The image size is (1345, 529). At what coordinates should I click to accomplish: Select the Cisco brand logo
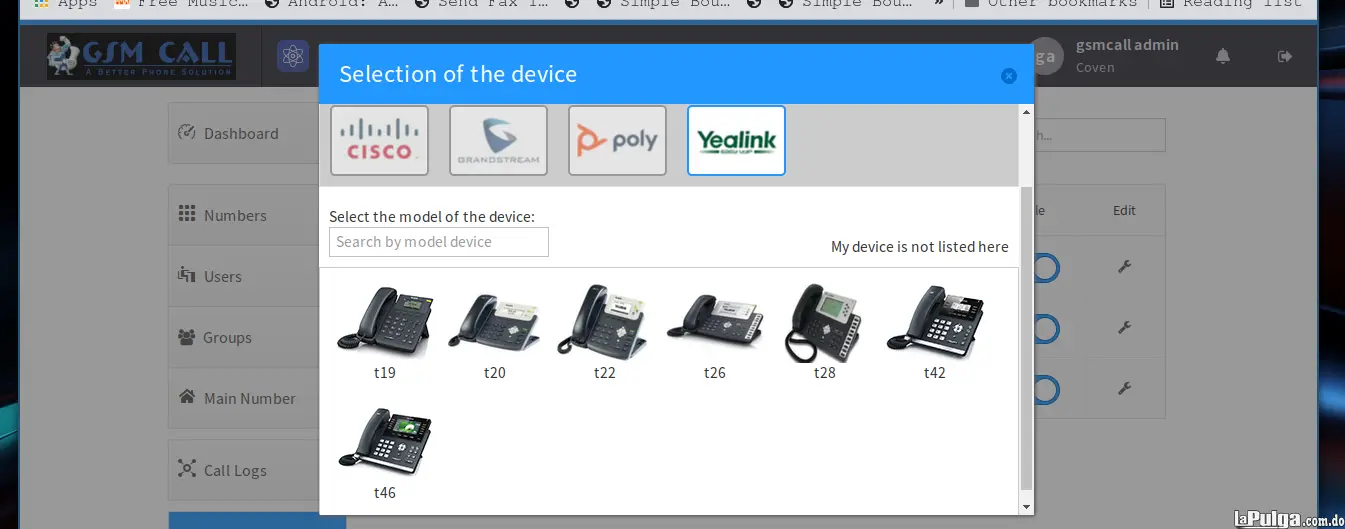[x=379, y=141]
